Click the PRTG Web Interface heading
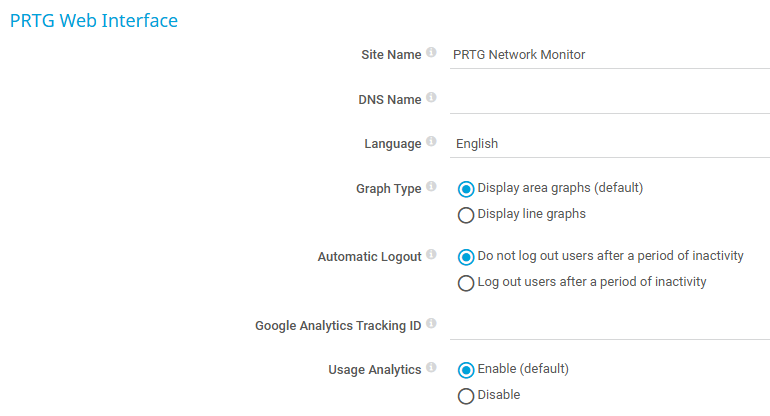The width and height of the screenshot is (770, 416). pyautogui.click(x=93, y=20)
